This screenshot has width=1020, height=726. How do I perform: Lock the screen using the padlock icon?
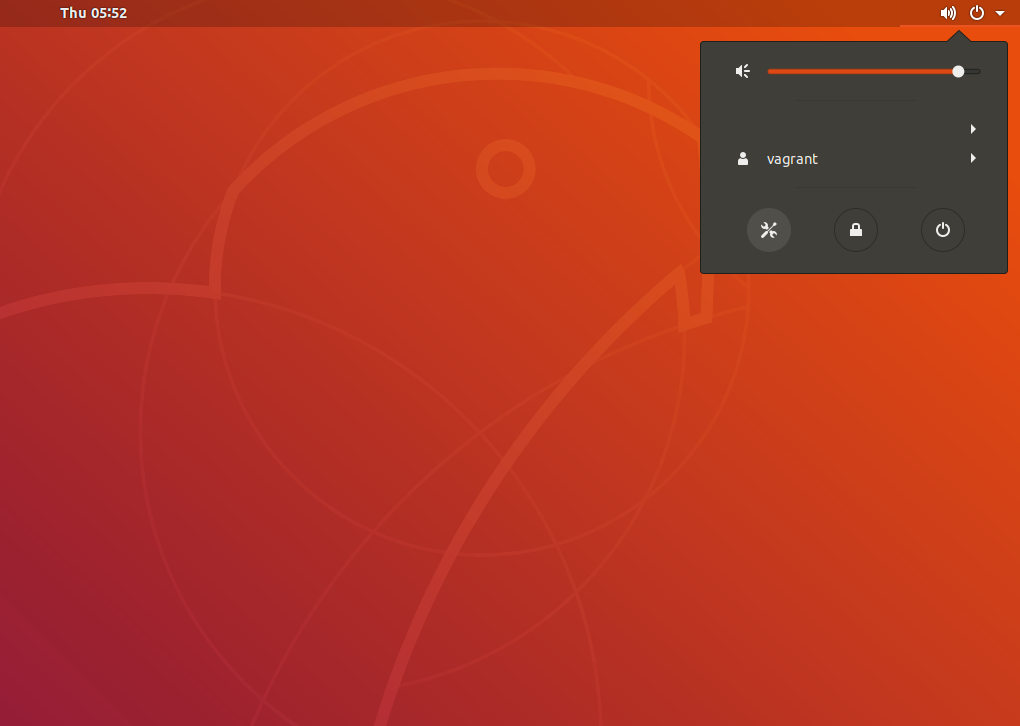click(855, 230)
